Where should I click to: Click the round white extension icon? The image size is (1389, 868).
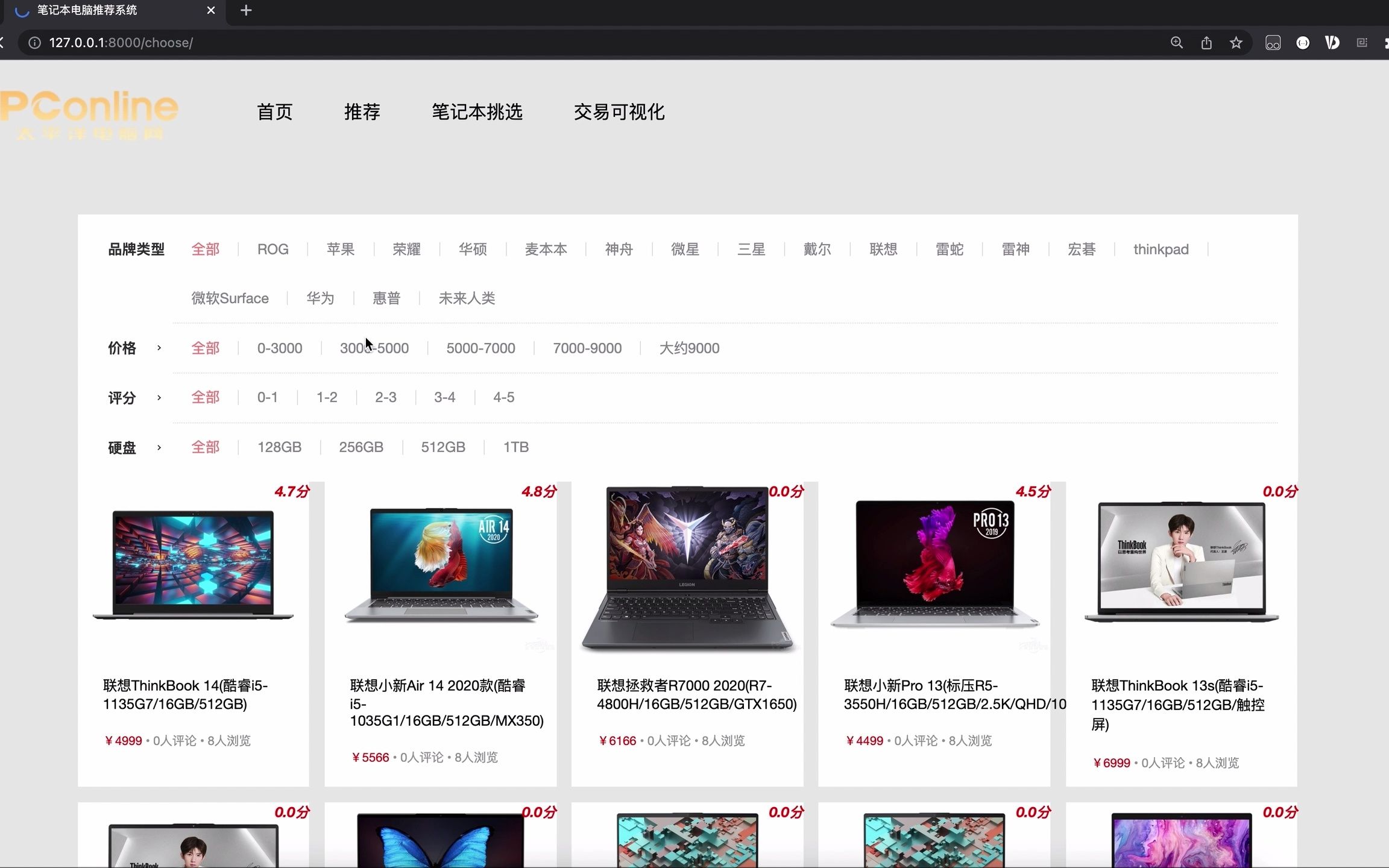click(x=1303, y=43)
